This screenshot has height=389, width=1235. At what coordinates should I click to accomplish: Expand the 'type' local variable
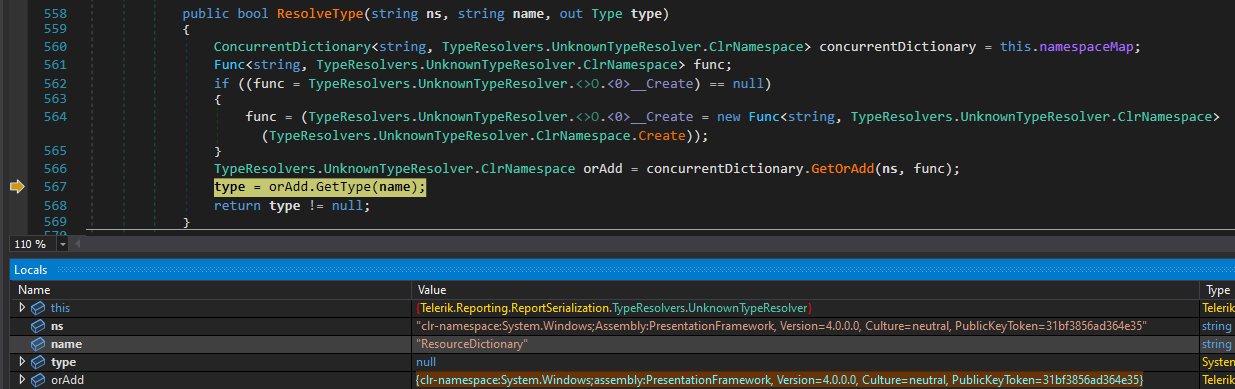coord(23,362)
